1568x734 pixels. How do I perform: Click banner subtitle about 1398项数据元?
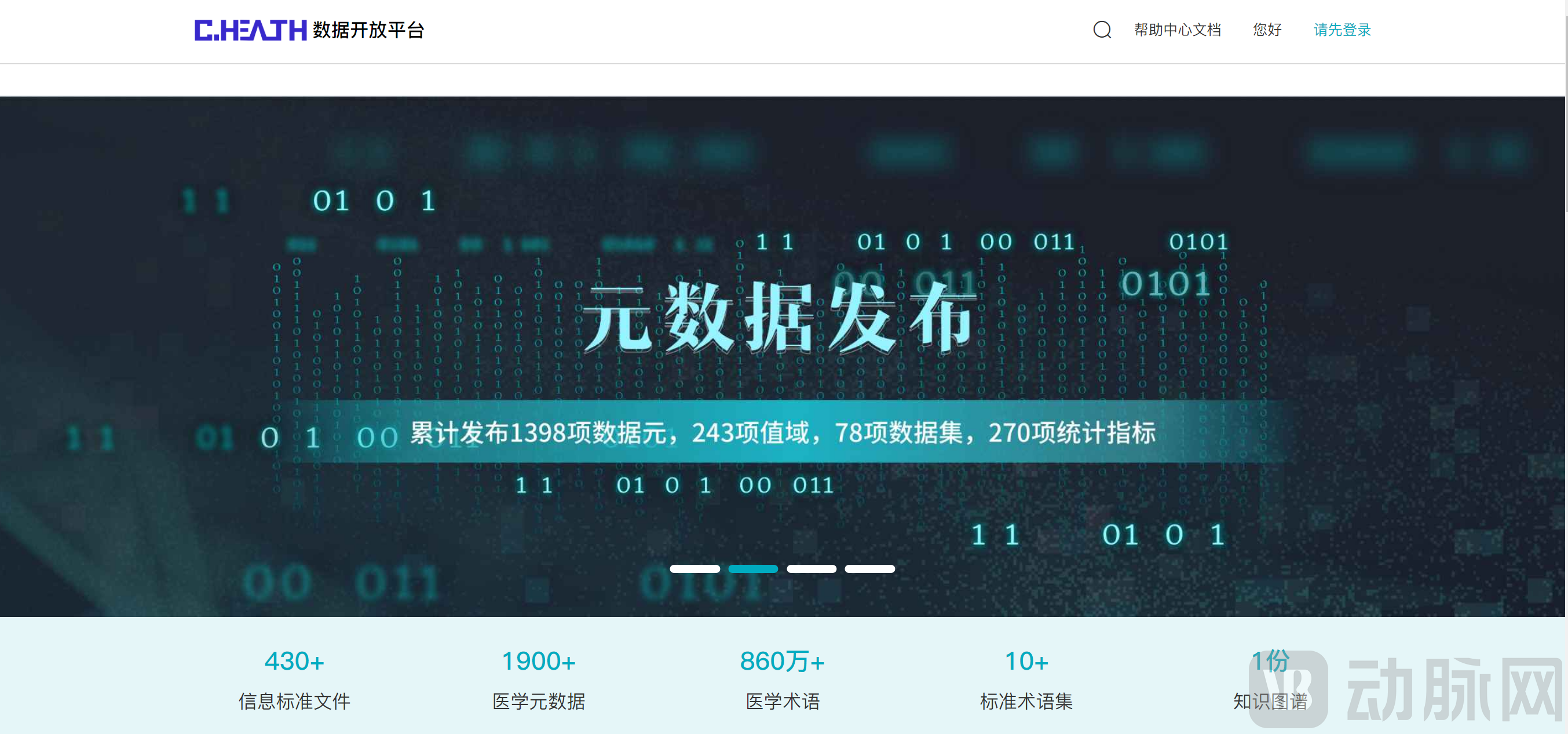782,433
